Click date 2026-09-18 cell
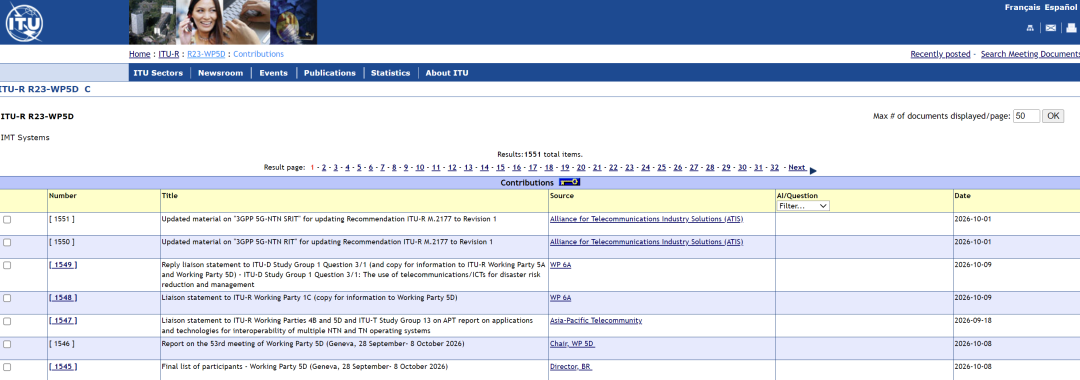Image resolution: width=1080 pixels, height=380 pixels. [x=972, y=321]
